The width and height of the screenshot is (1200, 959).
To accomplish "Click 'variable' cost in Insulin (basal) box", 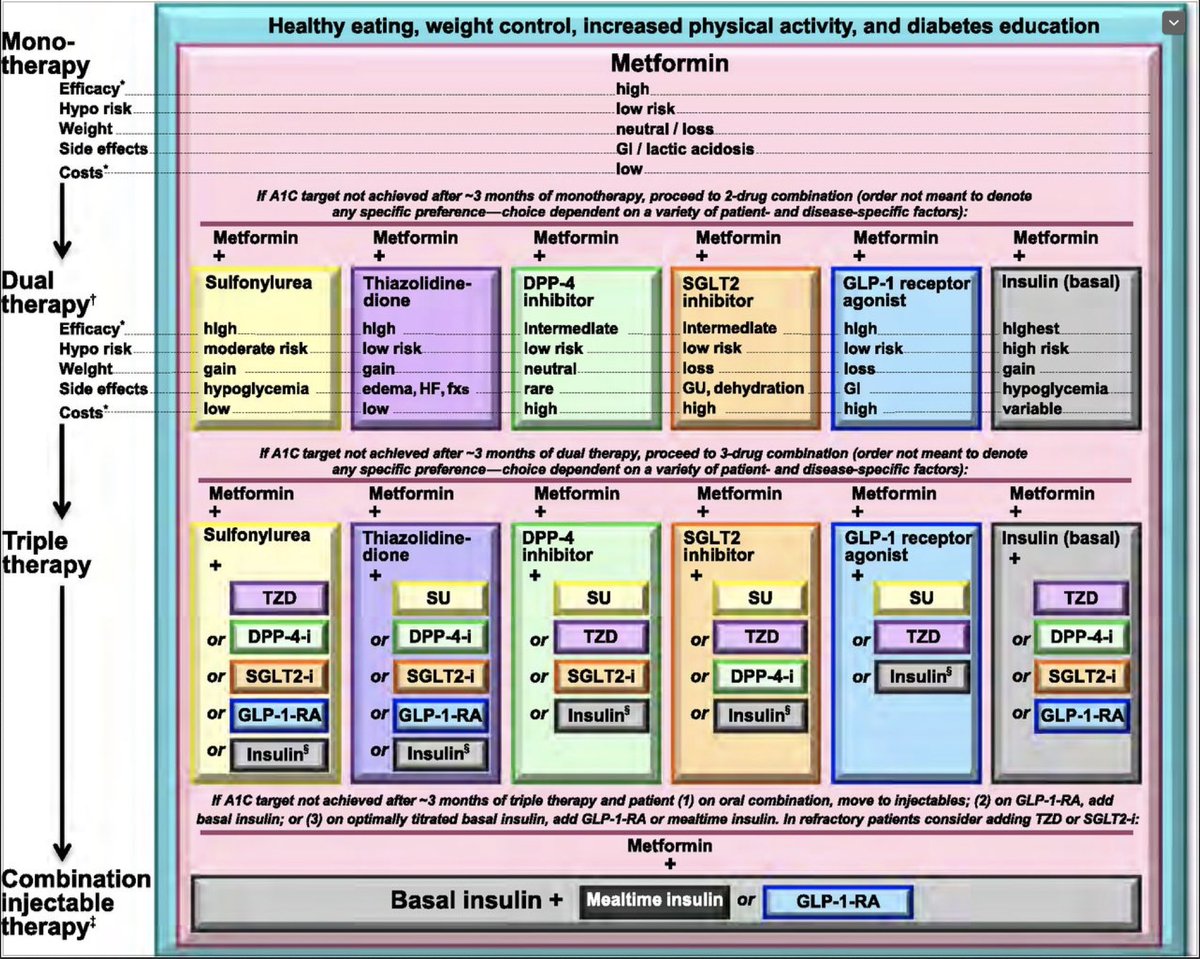I will [x=1033, y=409].
